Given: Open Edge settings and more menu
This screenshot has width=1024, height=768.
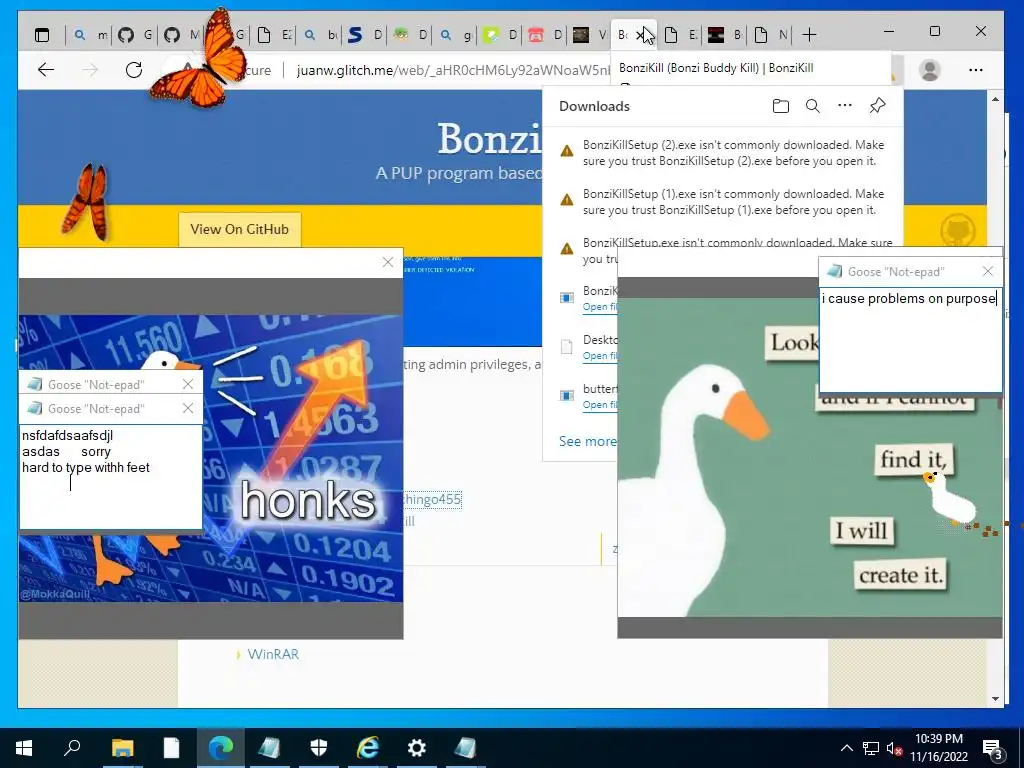Looking at the screenshot, I should 976,70.
